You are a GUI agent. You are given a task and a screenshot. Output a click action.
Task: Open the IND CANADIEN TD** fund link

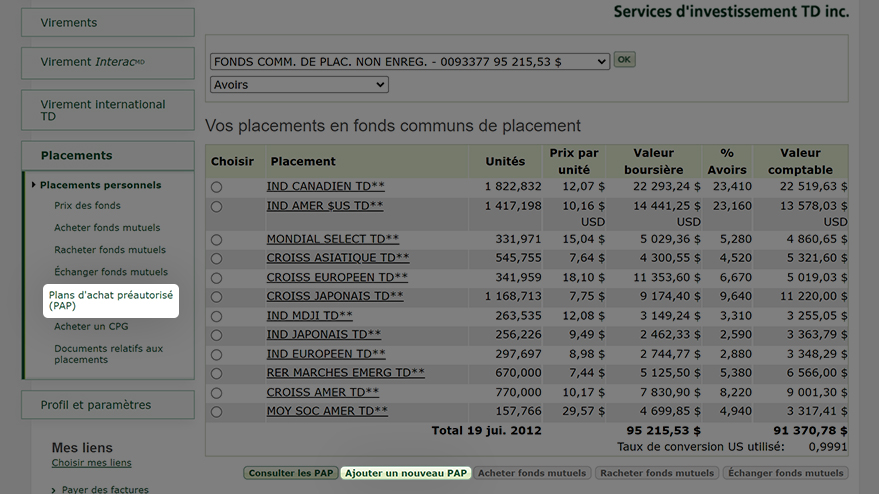pos(326,186)
